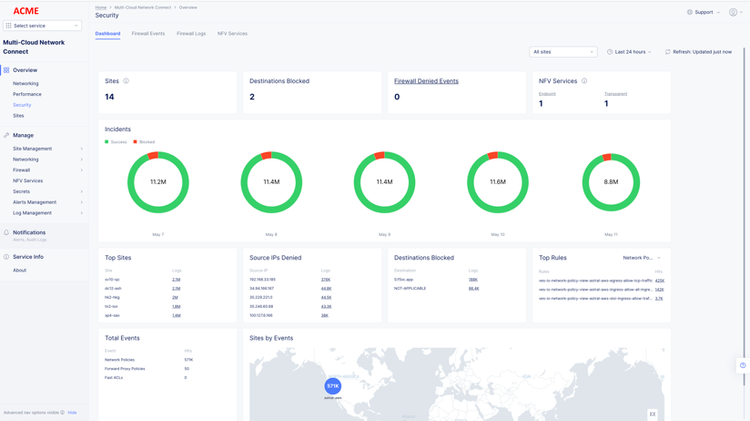Open the user profile avatar menu

coord(733,12)
